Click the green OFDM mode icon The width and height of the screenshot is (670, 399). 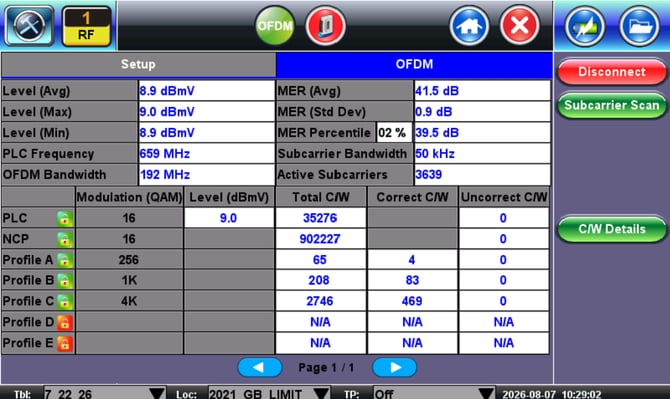click(275, 26)
